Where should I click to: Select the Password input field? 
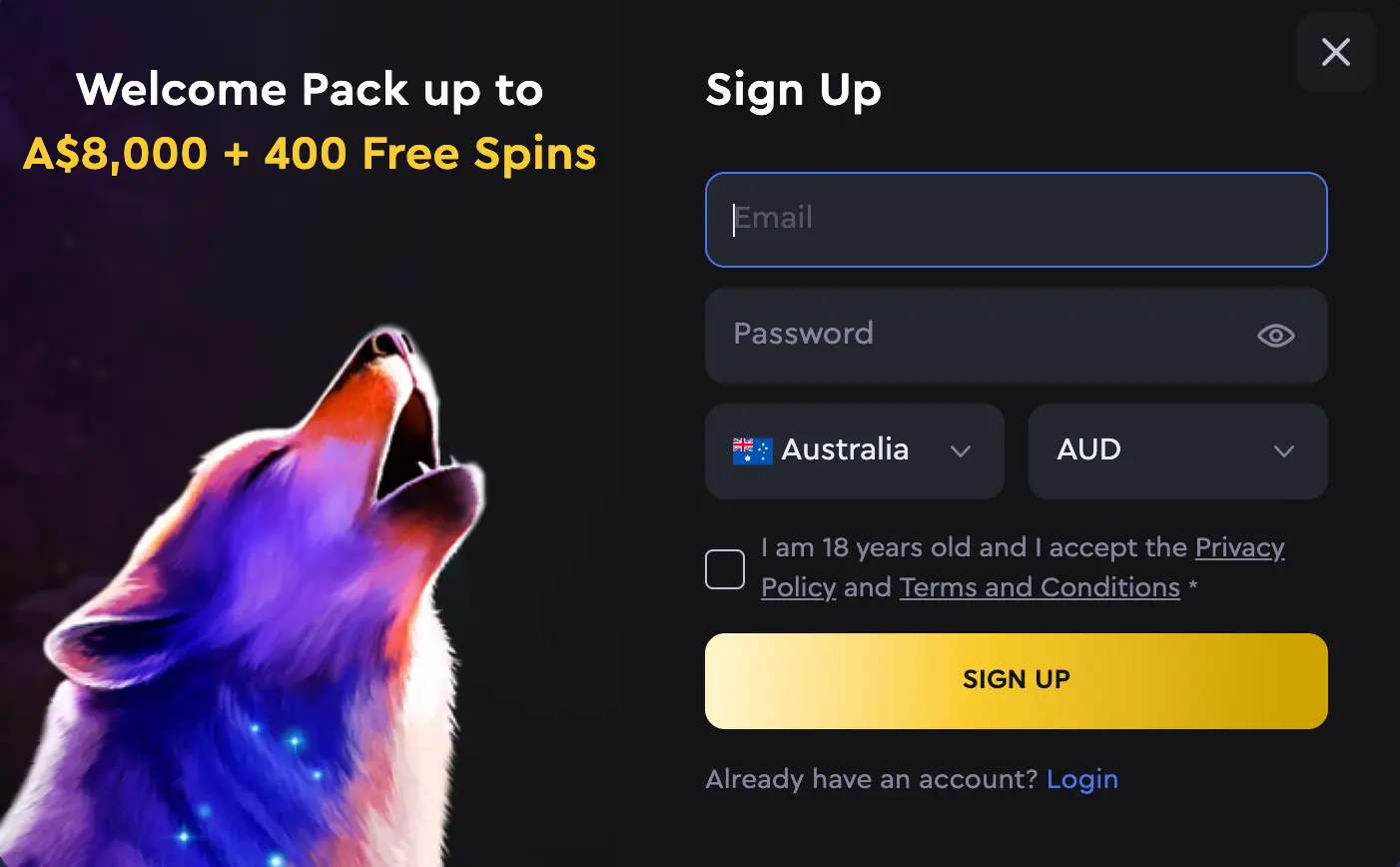[1016, 336]
